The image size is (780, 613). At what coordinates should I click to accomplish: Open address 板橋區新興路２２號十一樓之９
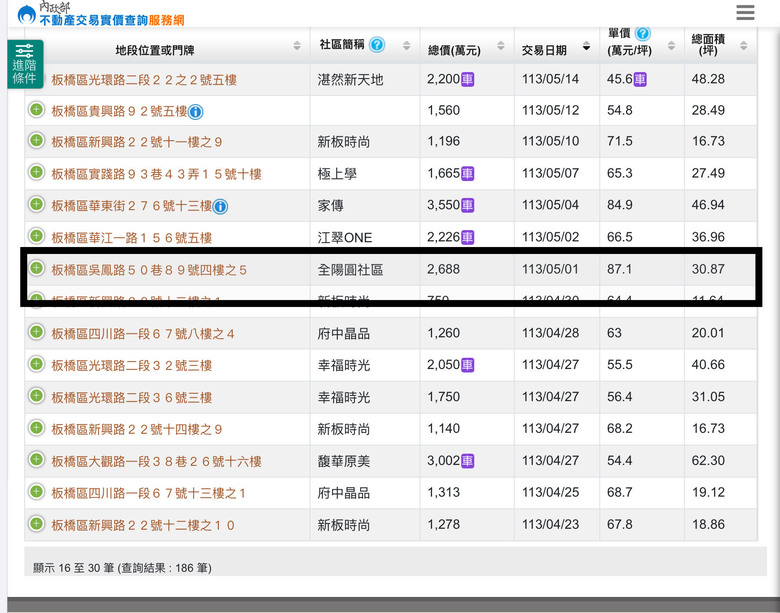[137, 142]
